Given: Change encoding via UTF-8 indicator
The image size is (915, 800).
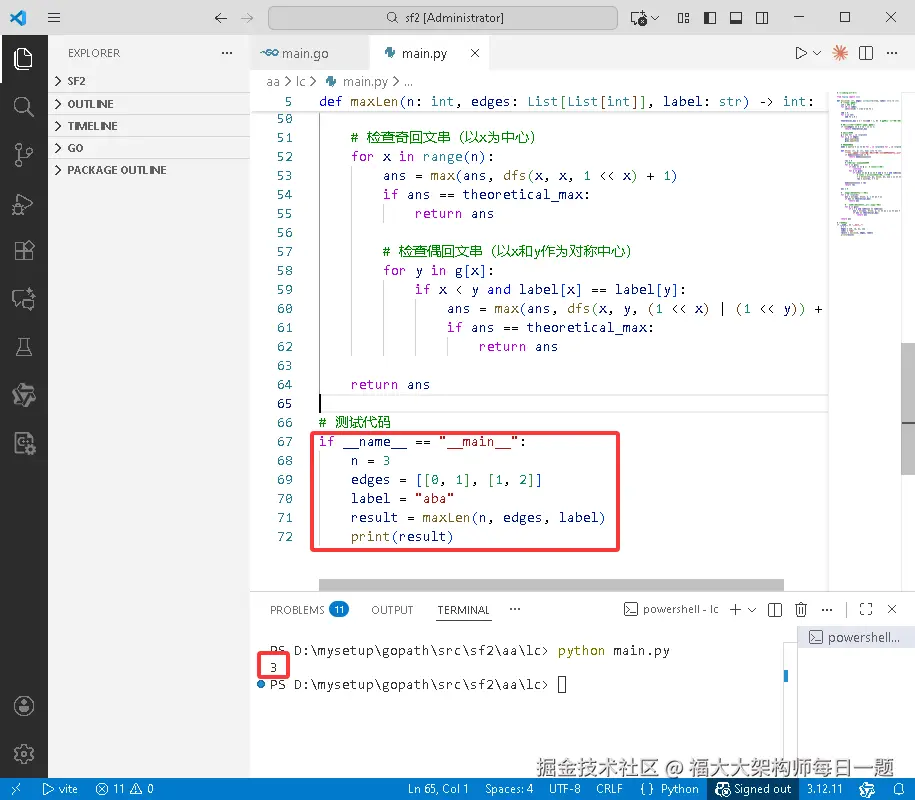Looking at the screenshot, I should tap(564, 789).
